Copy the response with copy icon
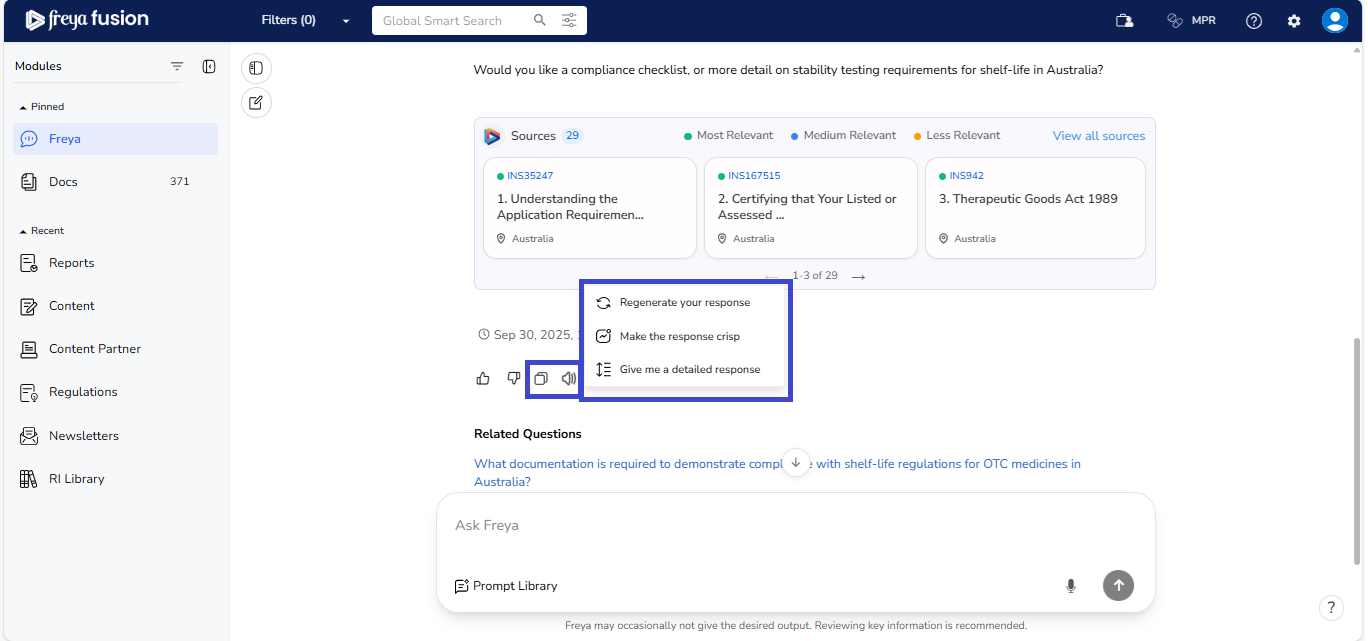Image resolution: width=1368 pixels, height=641 pixels. pos(541,378)
